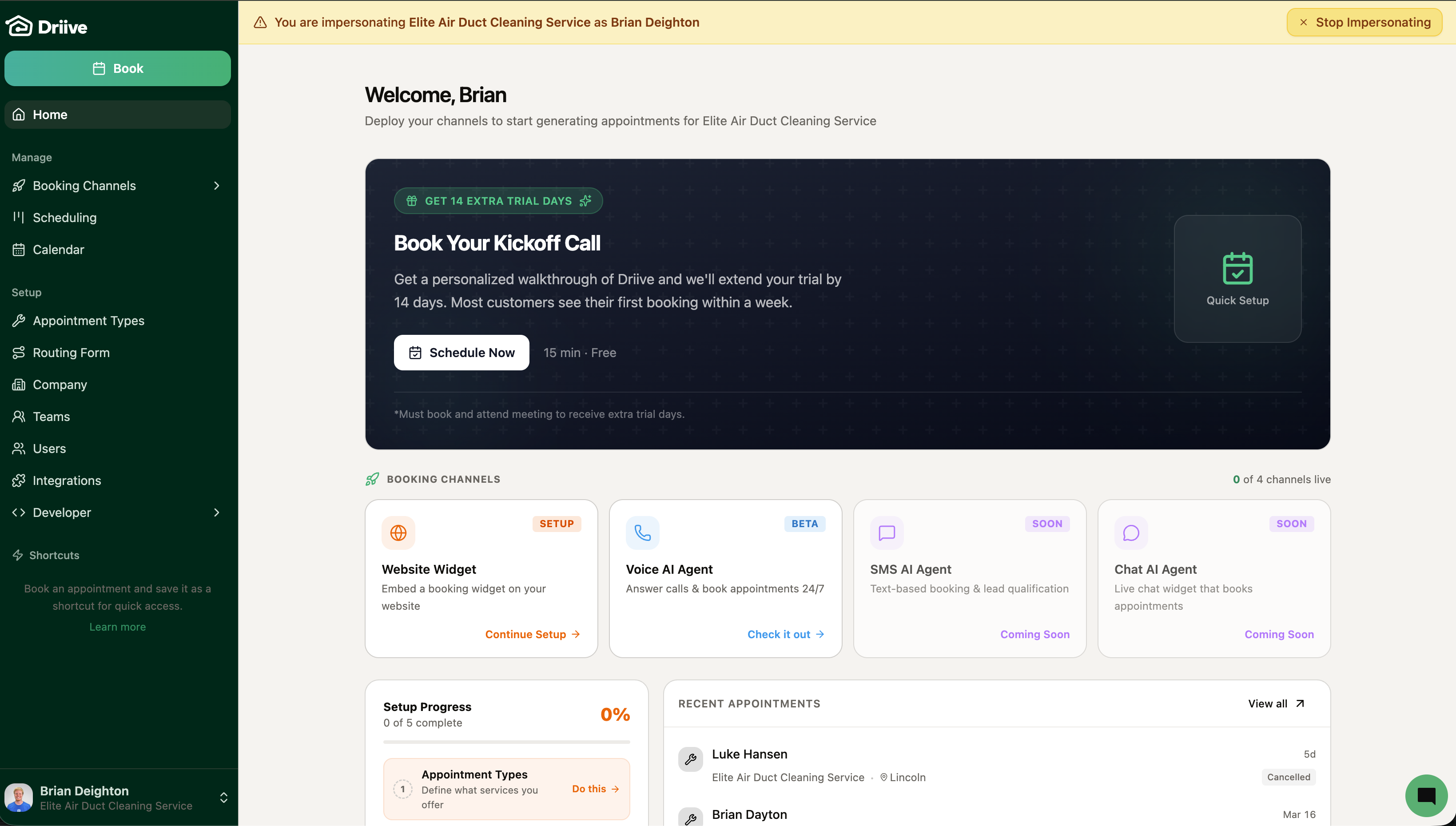Click Do this for Appointment Types step
Viewport: 1456px width, 826px height.
click(595, 789)
